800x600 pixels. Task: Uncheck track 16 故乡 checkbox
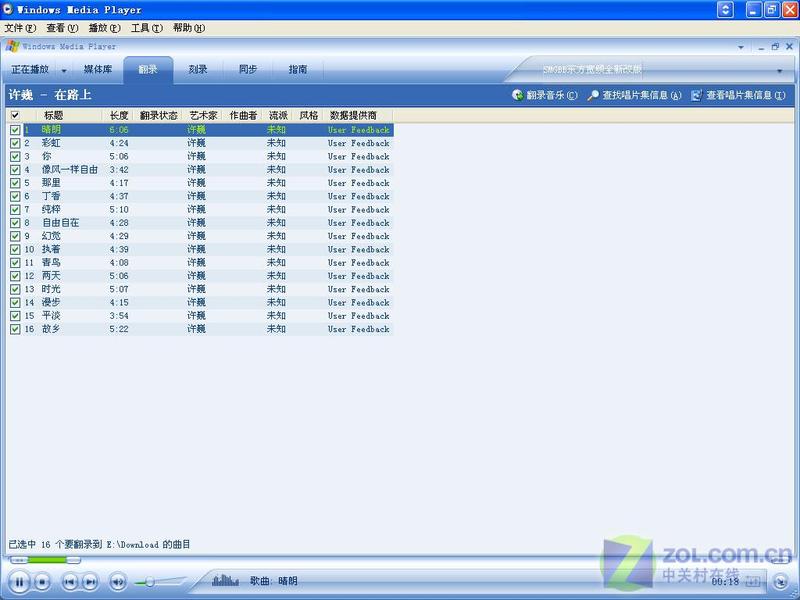[x=15, y=329]
